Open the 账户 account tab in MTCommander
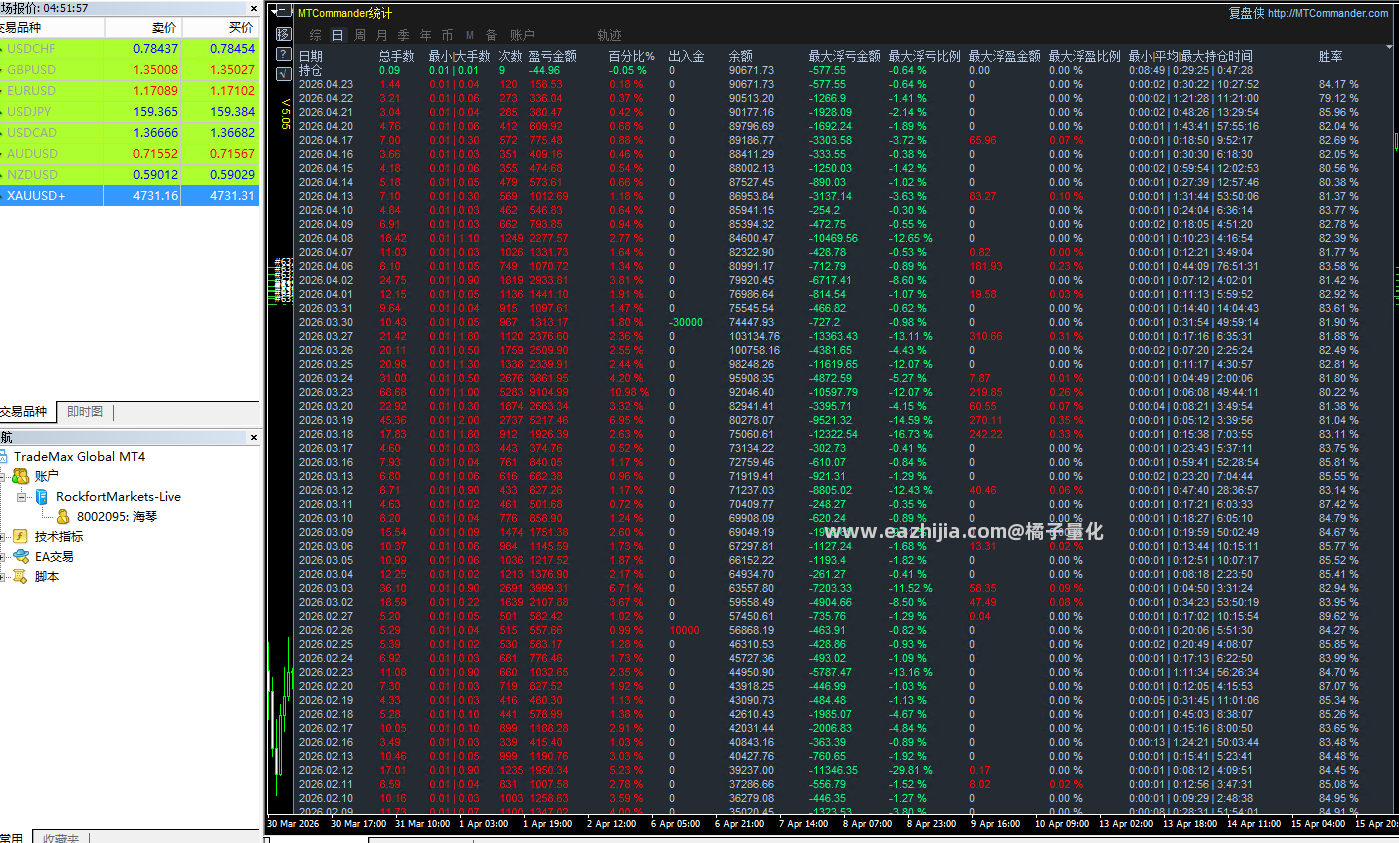The height and width of the screenshot is (843, 1399). click(x=522, y=35)
